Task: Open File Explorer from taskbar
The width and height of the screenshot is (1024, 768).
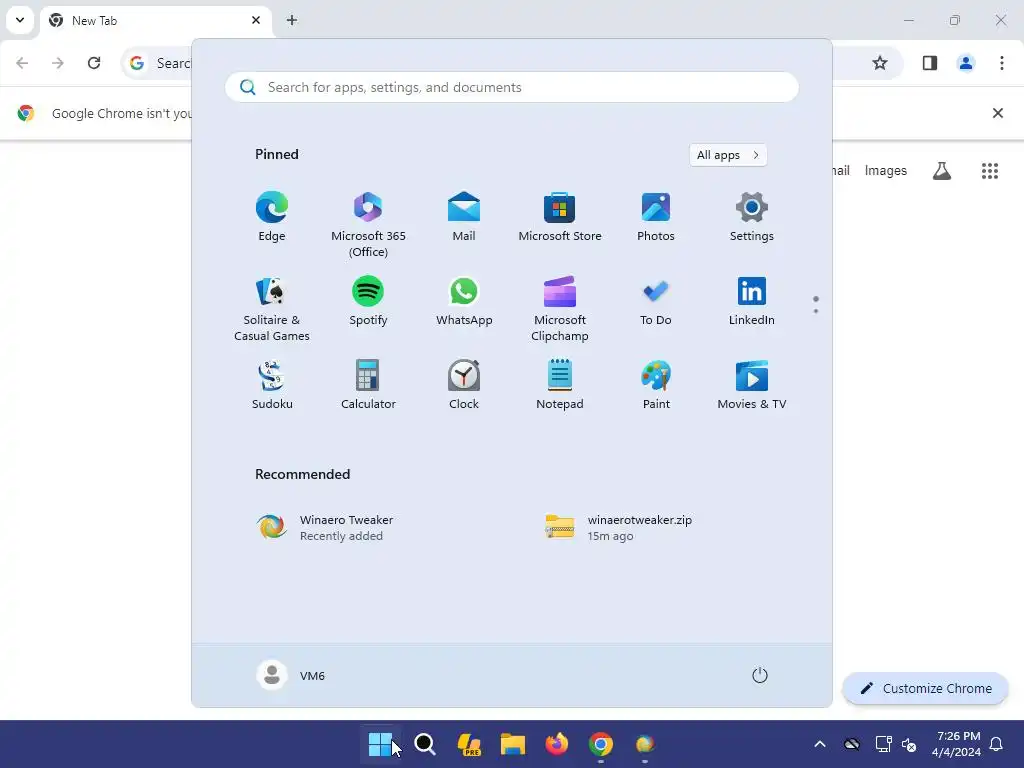Action: (x=513, y=744)
